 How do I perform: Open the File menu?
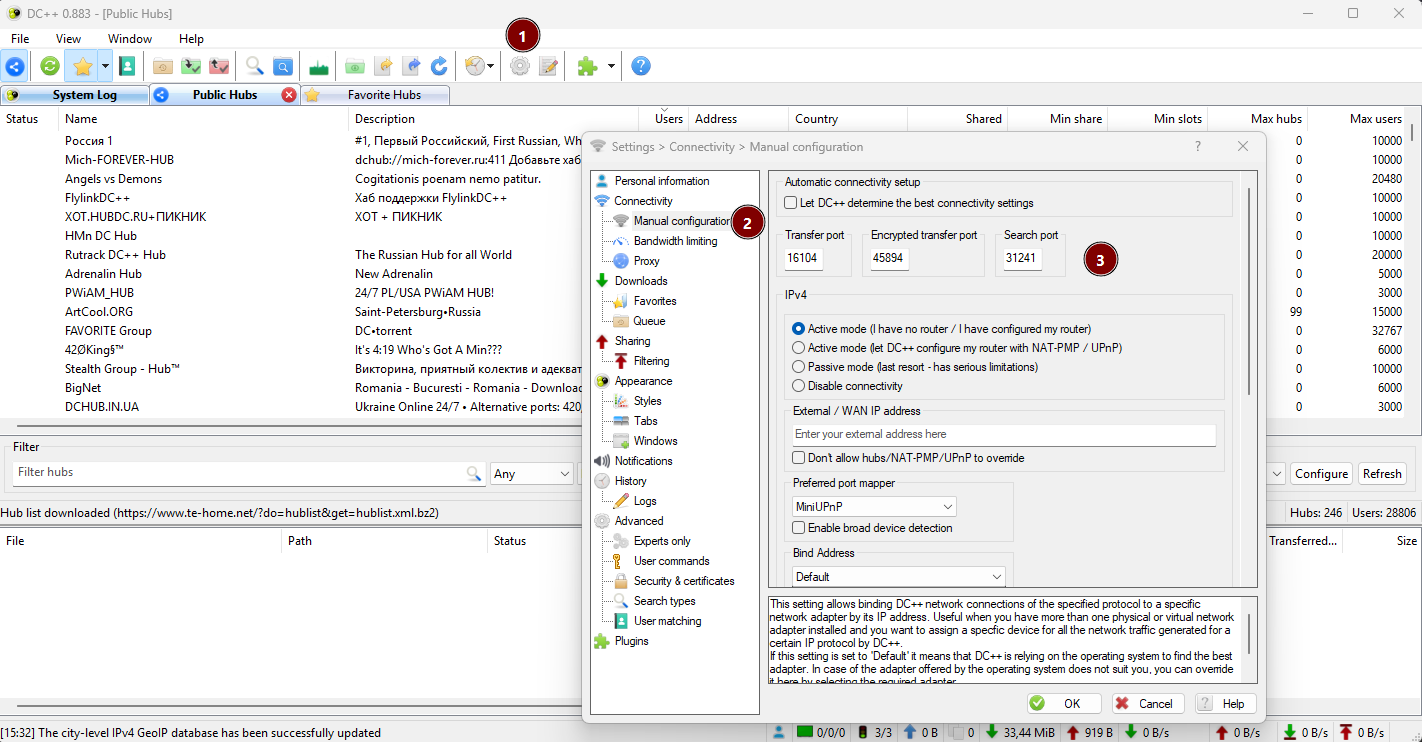pyautogui.click(x=20, y=39)
